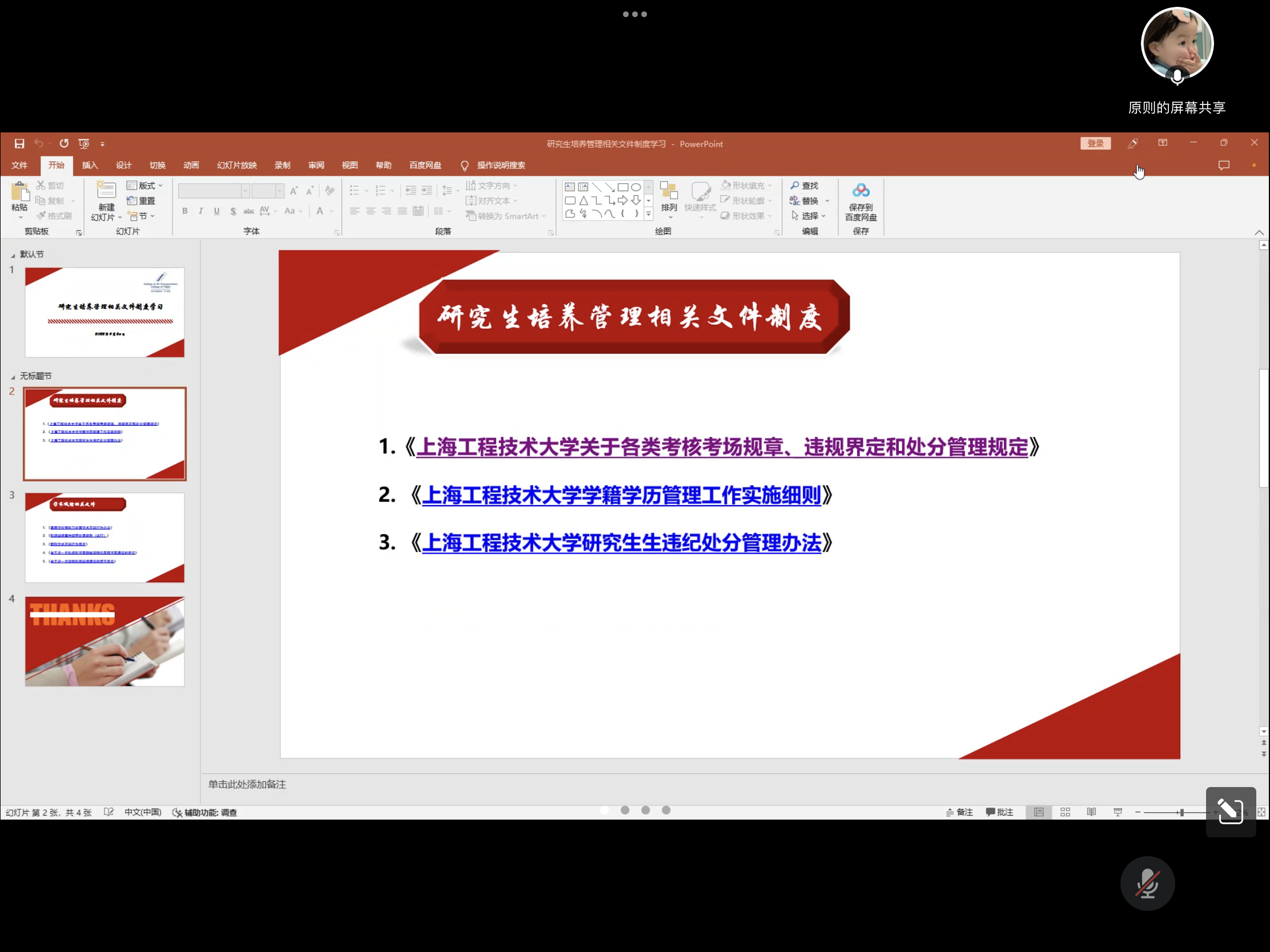Open comments pane icon at top right
Screen dimensions: 1270x952
pos(1224,166)
